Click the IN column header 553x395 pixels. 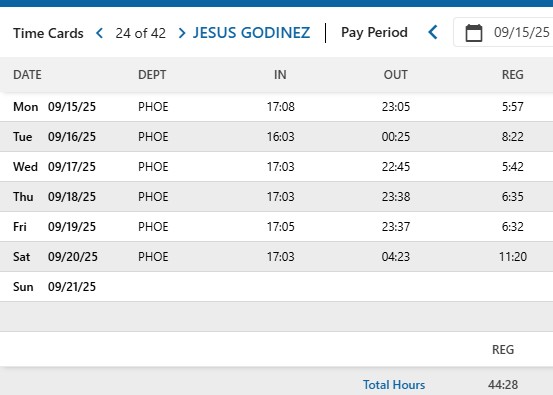[x=280, y=75]
